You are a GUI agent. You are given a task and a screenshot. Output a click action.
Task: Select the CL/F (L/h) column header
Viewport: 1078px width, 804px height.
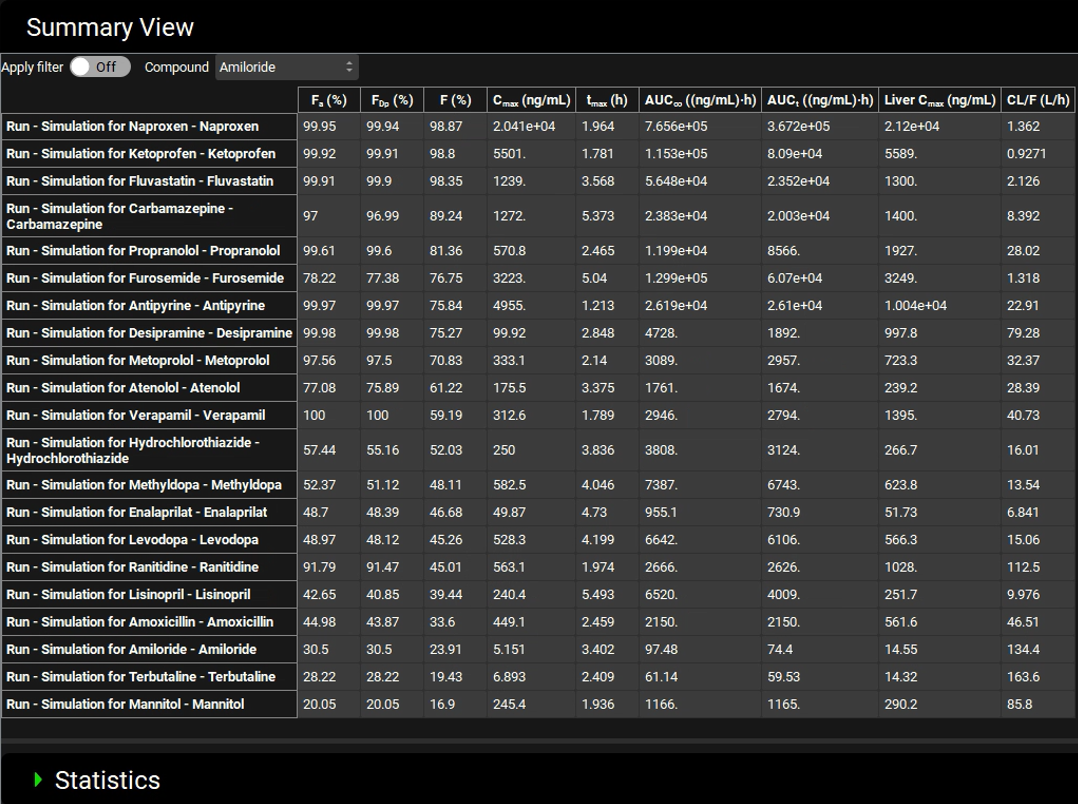[1037, 100]
